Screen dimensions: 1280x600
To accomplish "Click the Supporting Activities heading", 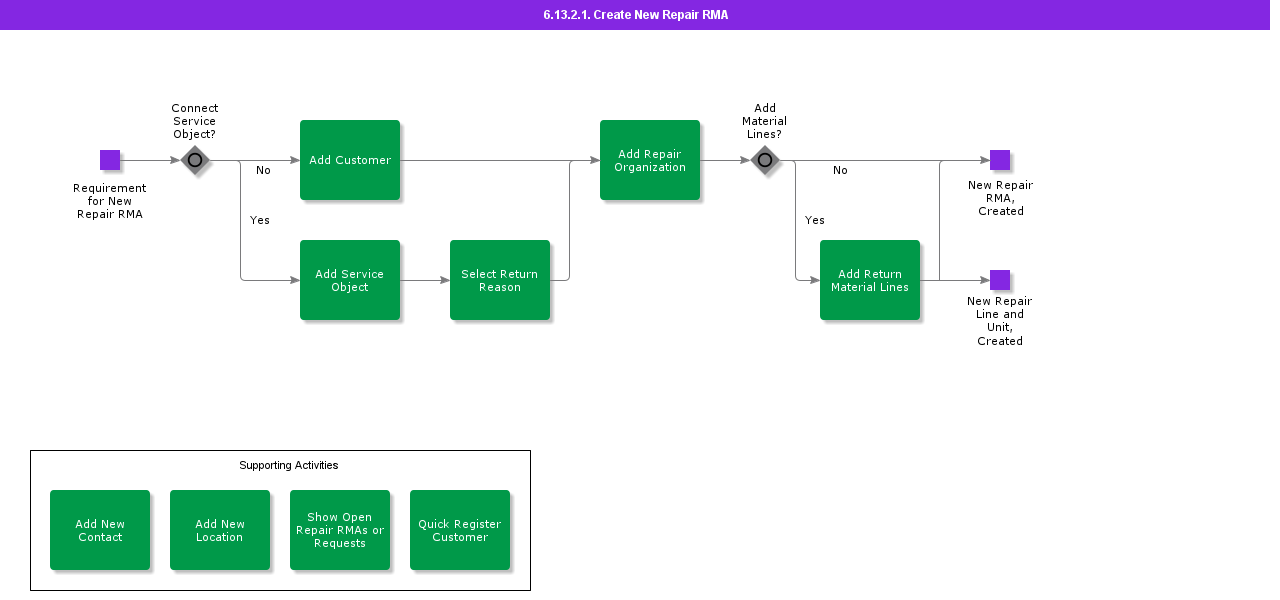I will (289, 465).
